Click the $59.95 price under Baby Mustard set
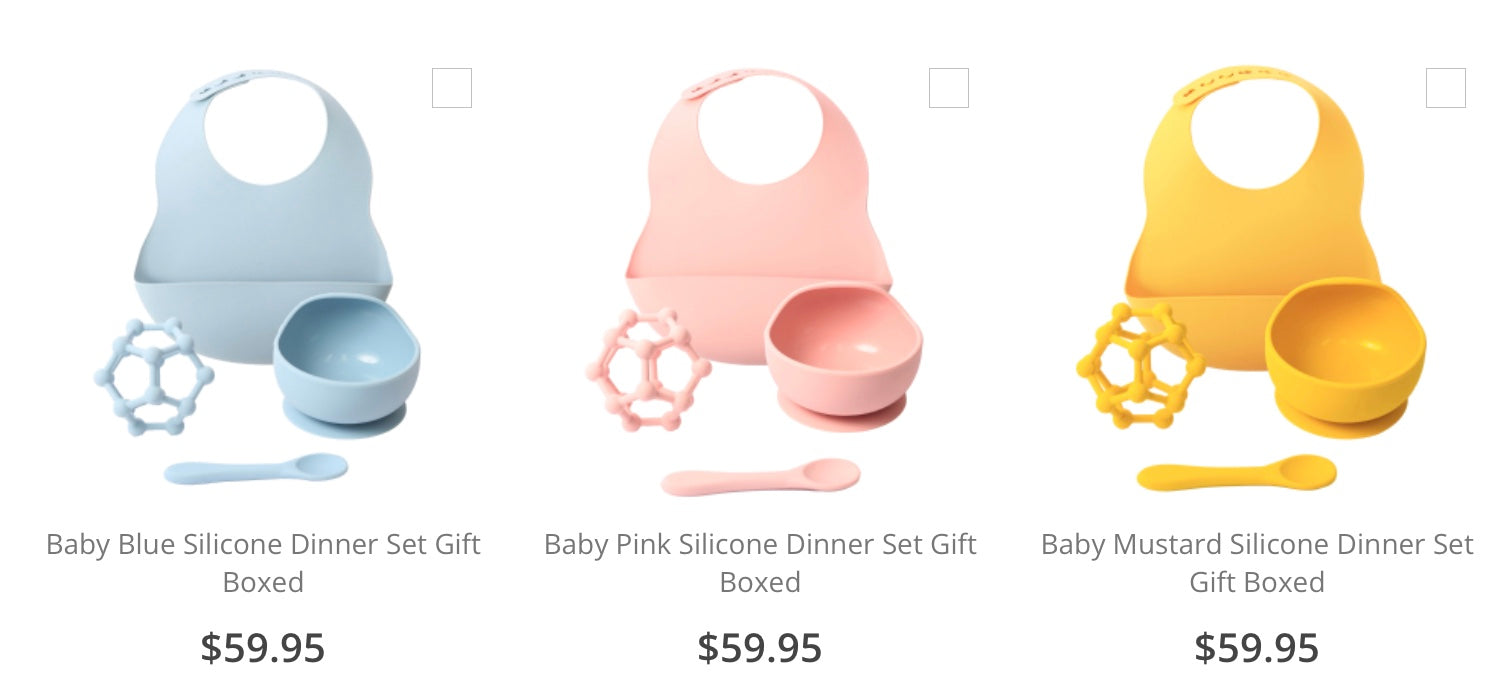Viewport: 1494px width, 688px height. click(1257, 648)
